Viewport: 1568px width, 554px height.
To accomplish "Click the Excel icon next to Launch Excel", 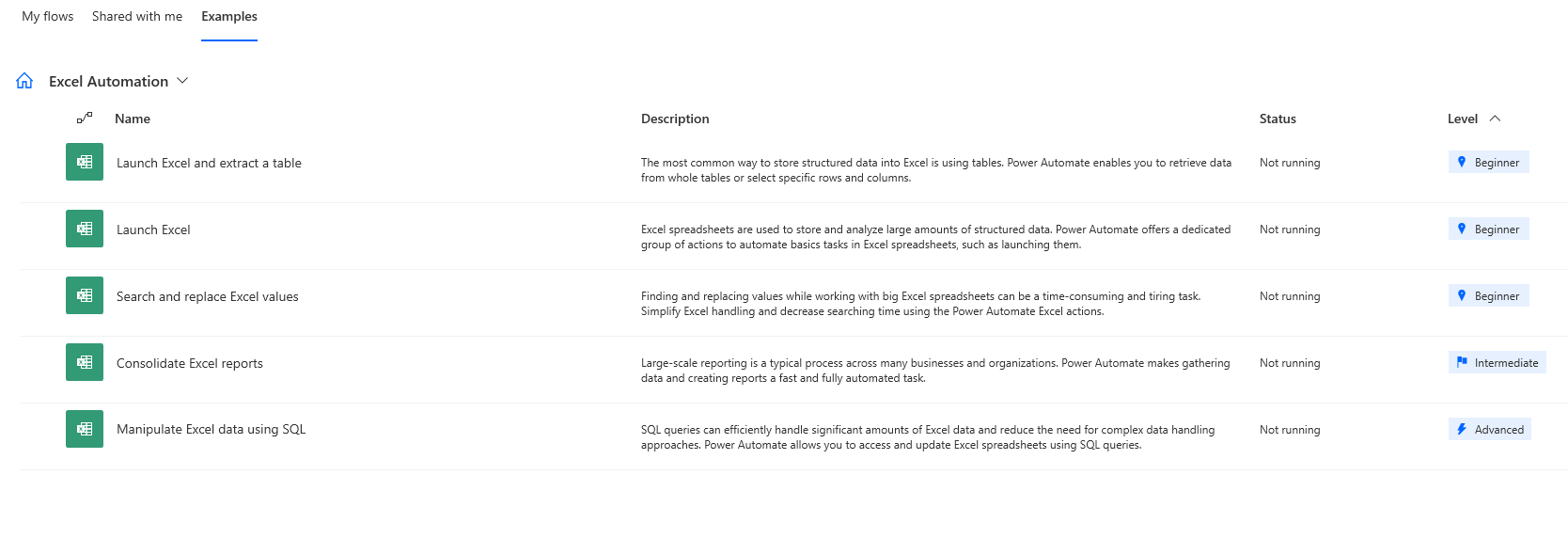I will click(x=85, y=229).
